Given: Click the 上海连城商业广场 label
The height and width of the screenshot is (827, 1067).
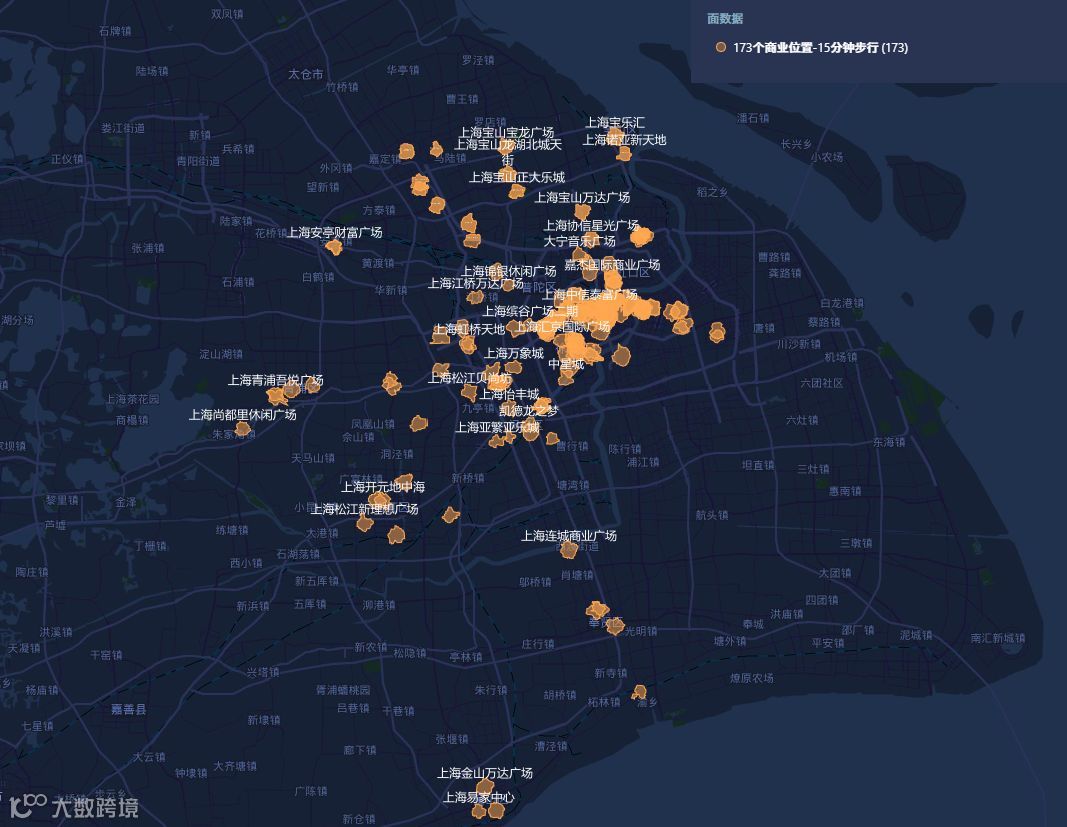Looking at the screenshot, I should point(569,536).
